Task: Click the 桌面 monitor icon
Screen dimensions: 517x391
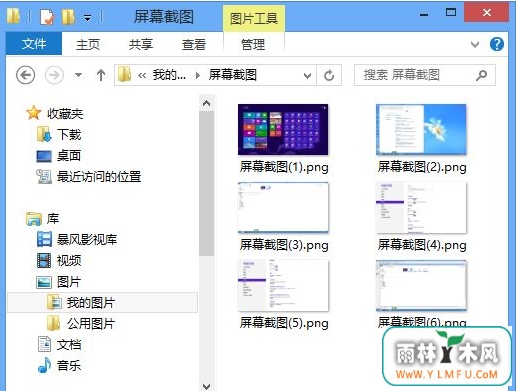Action: 44,156
